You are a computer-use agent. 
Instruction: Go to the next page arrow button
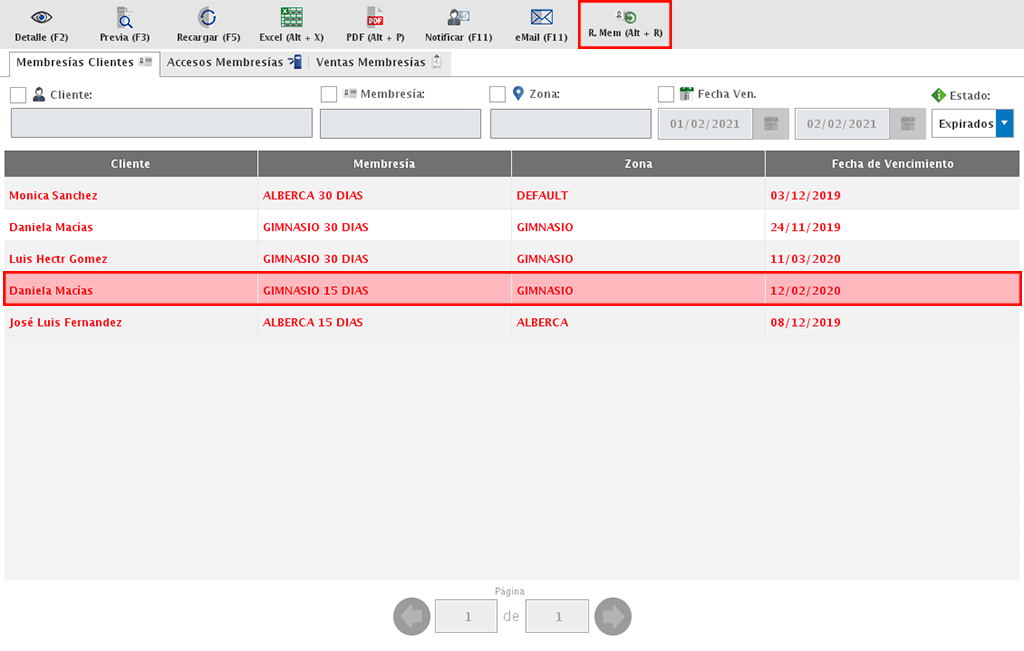coord(612,616)
